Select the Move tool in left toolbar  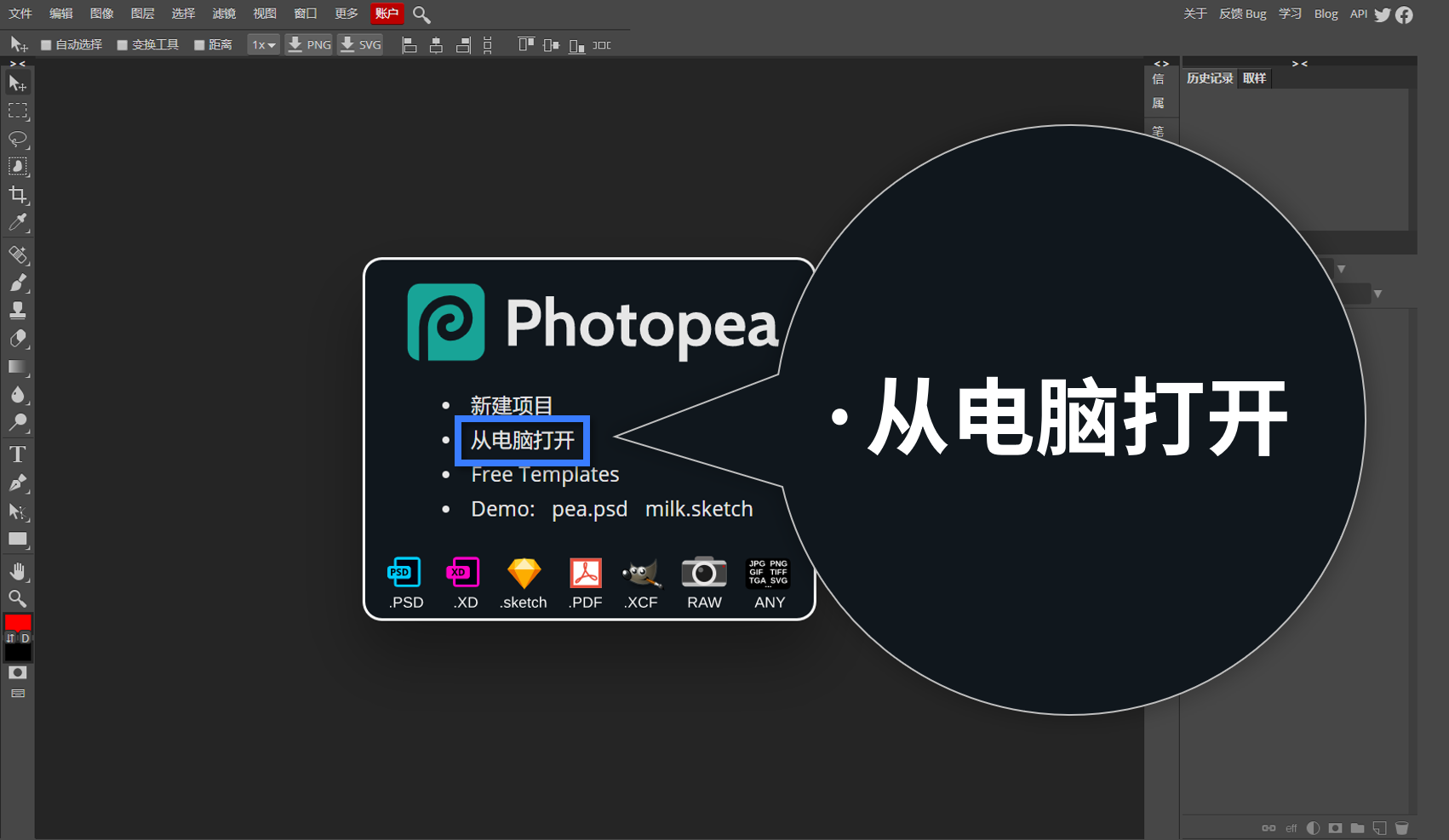point(17,83)
